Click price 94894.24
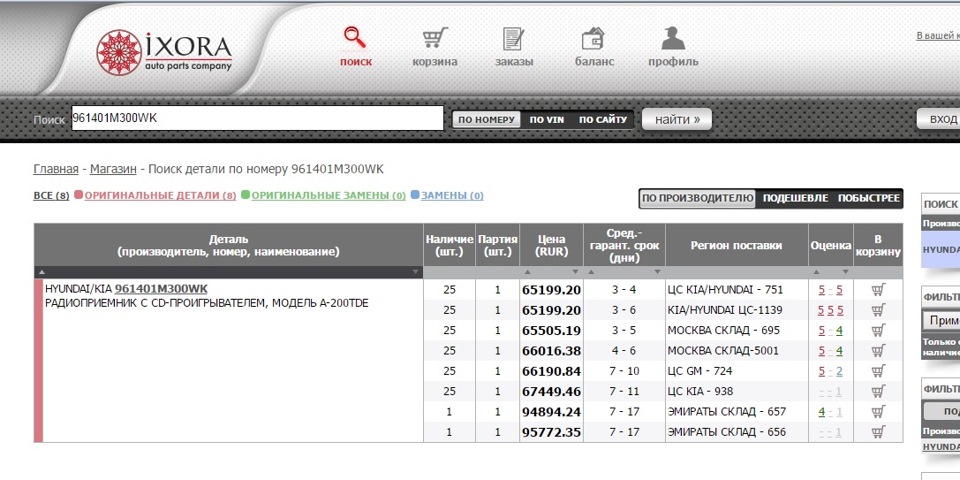The image size is (960, 480). (x=551, y=411)
